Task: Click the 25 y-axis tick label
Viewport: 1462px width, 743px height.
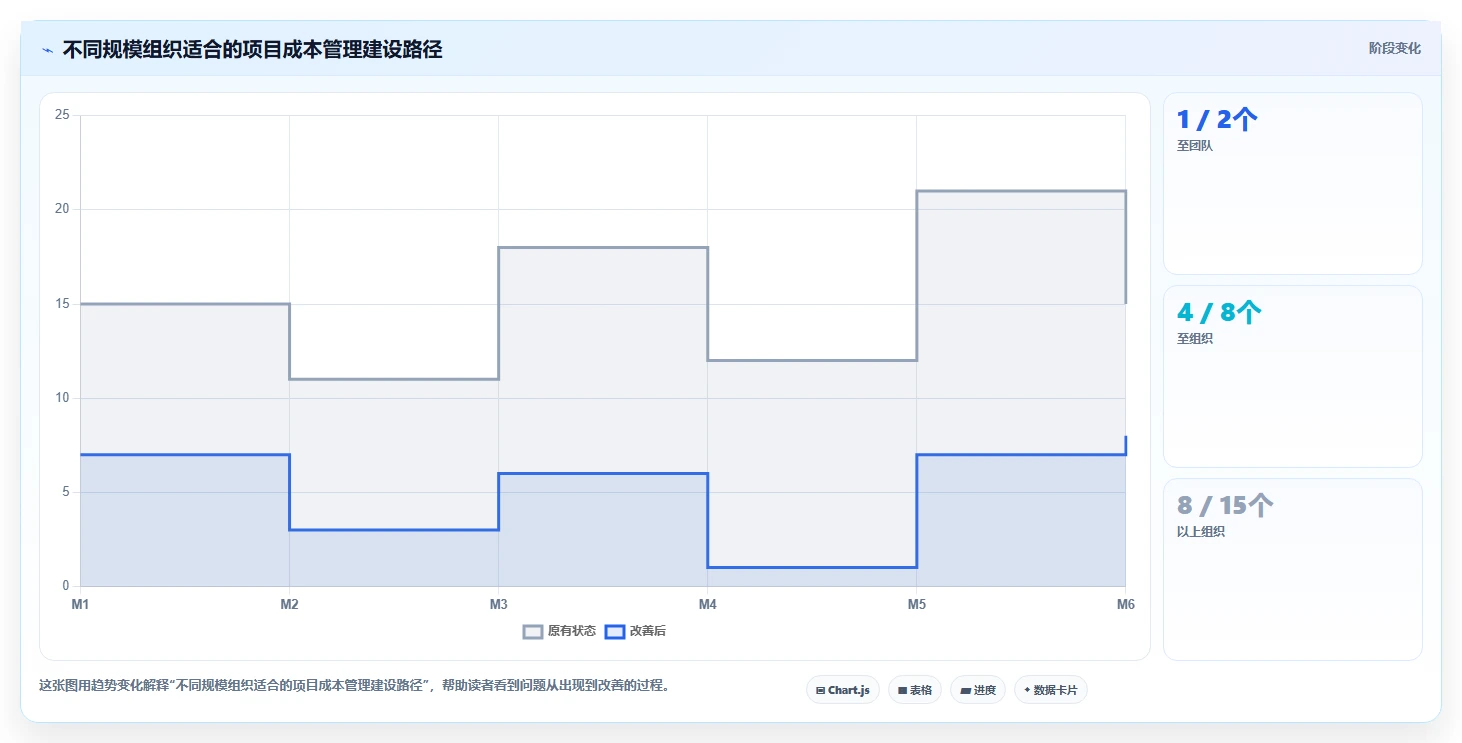Action: point(62,115)
